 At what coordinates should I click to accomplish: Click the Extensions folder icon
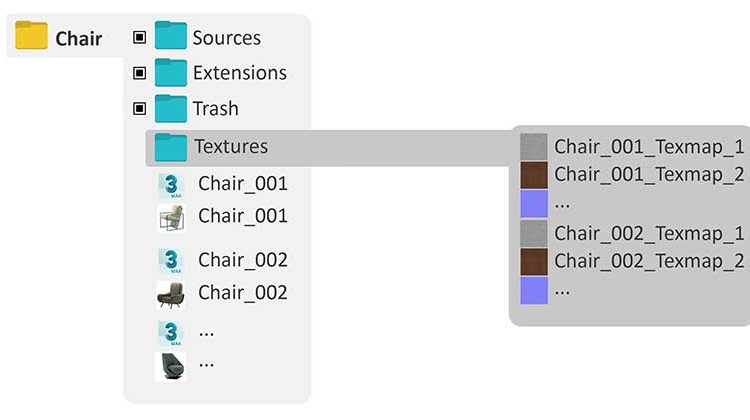[171, 72]
